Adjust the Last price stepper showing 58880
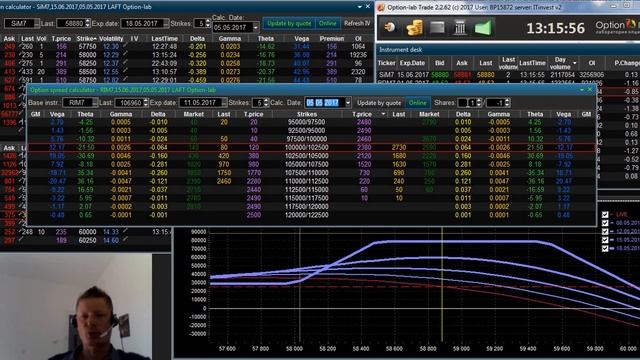 (x=87, y=24)
